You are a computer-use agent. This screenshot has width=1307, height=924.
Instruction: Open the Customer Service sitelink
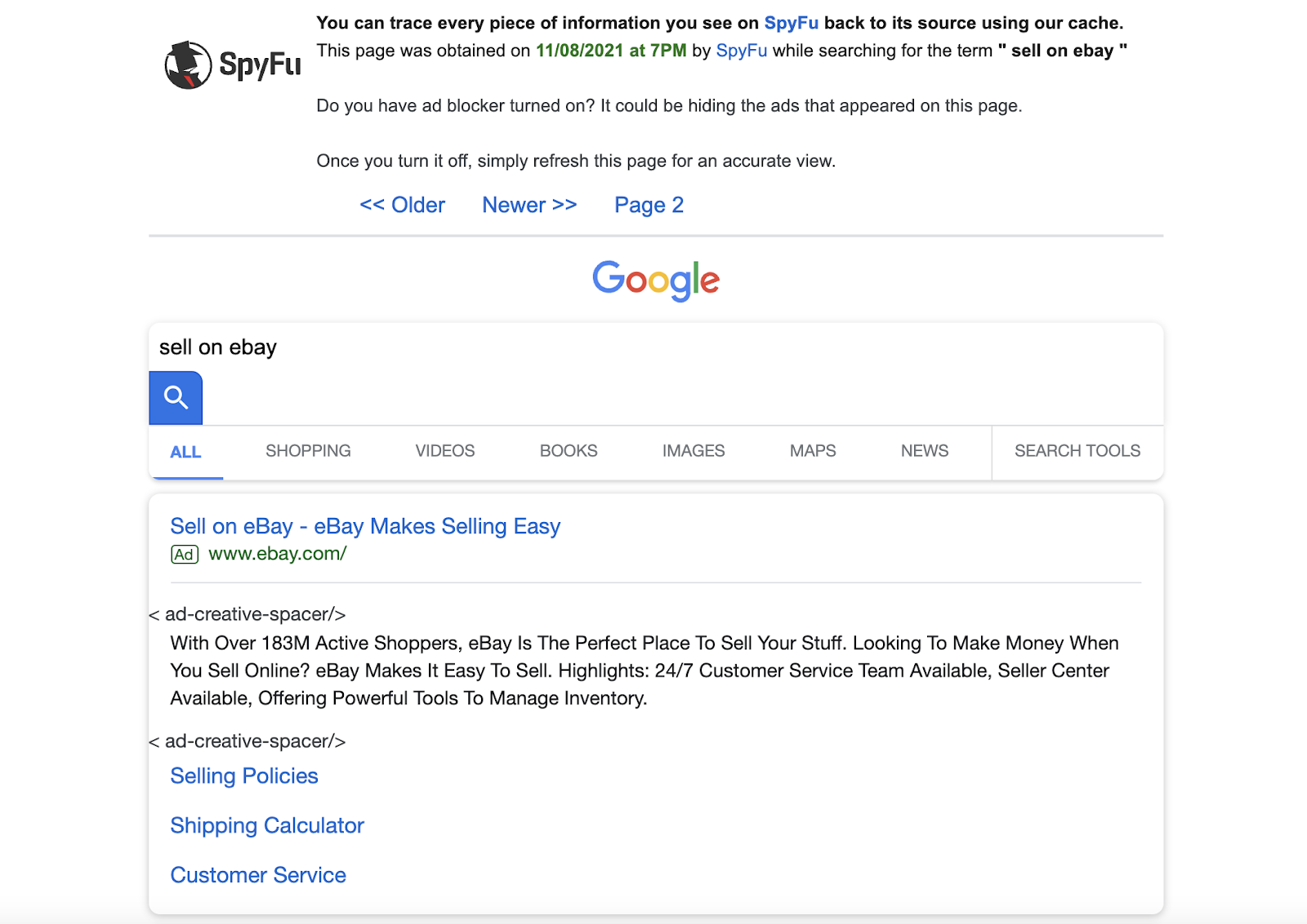(258, 875)
